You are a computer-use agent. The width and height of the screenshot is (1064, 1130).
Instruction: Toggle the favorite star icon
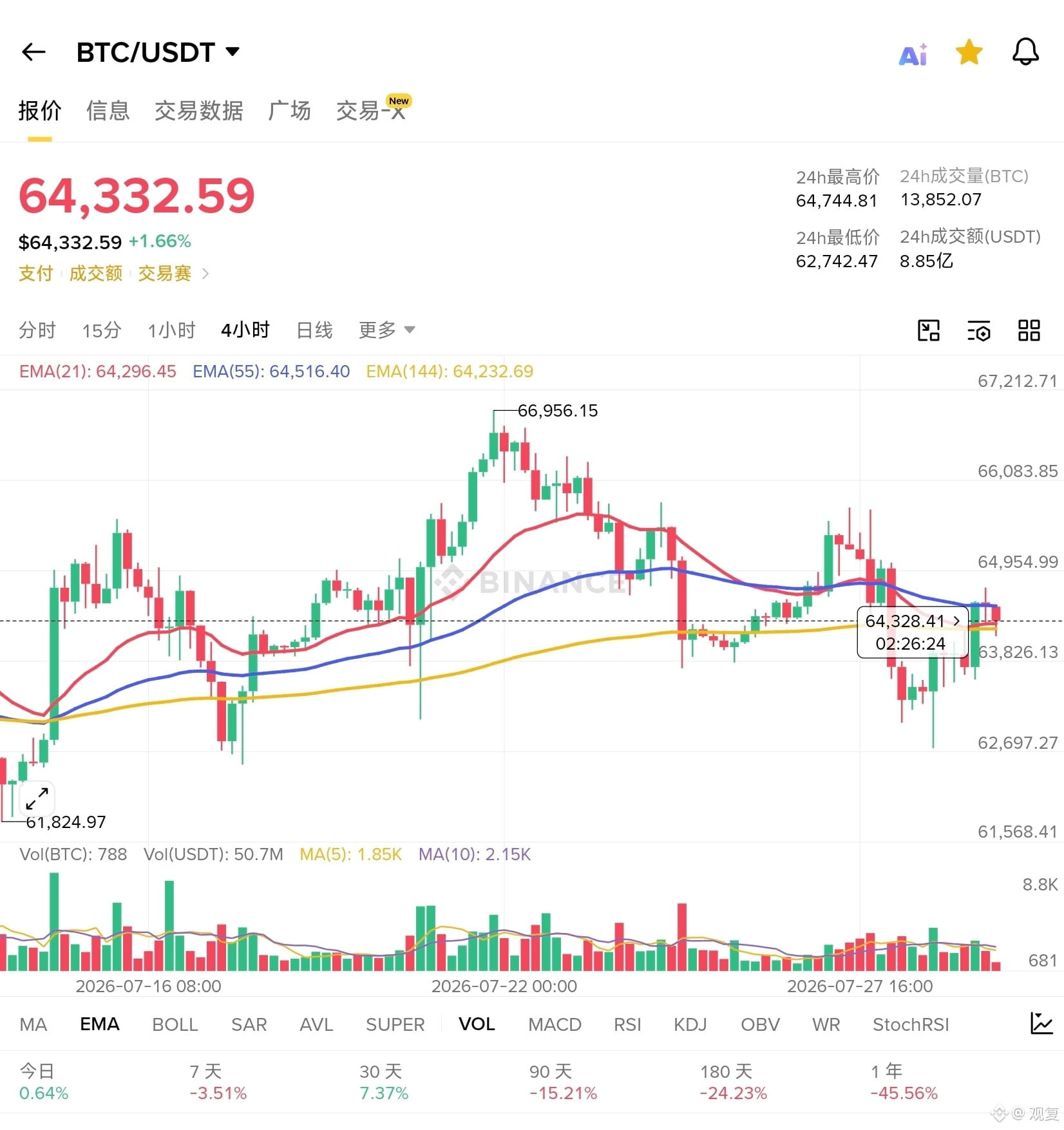pyautogui.click(x=969, y=52)
